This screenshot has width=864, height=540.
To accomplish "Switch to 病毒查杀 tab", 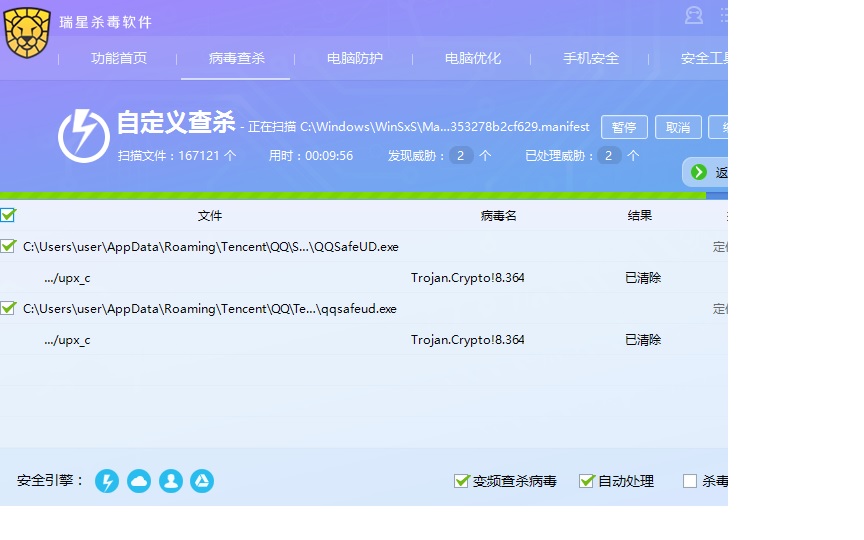I will pyautogui.click(x=236, y=58).
